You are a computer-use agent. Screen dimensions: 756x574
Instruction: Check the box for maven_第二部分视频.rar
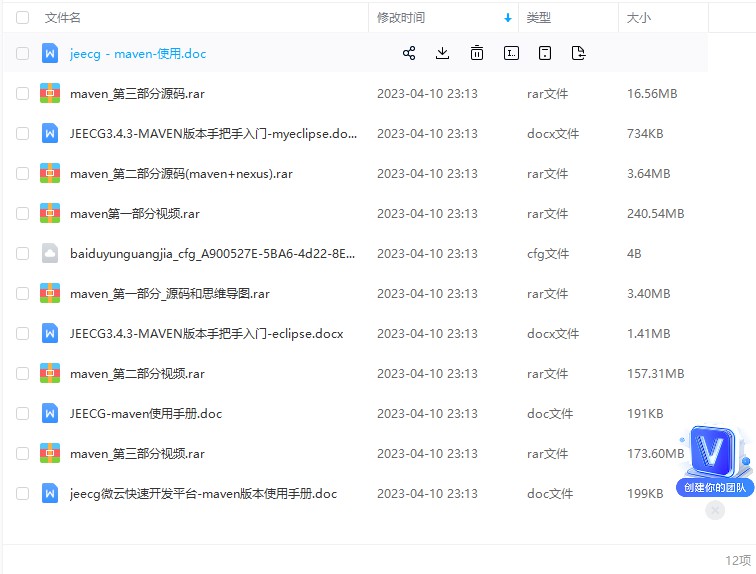click(x=22, y=374)
